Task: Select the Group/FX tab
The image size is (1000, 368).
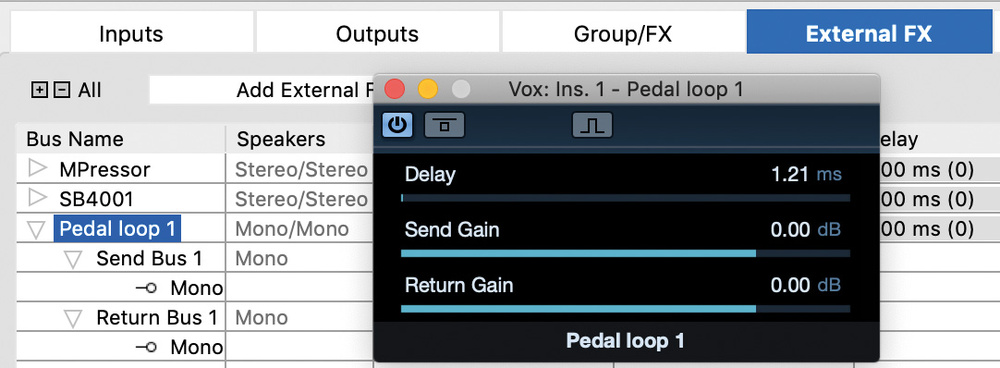Action: click(622, 33)
